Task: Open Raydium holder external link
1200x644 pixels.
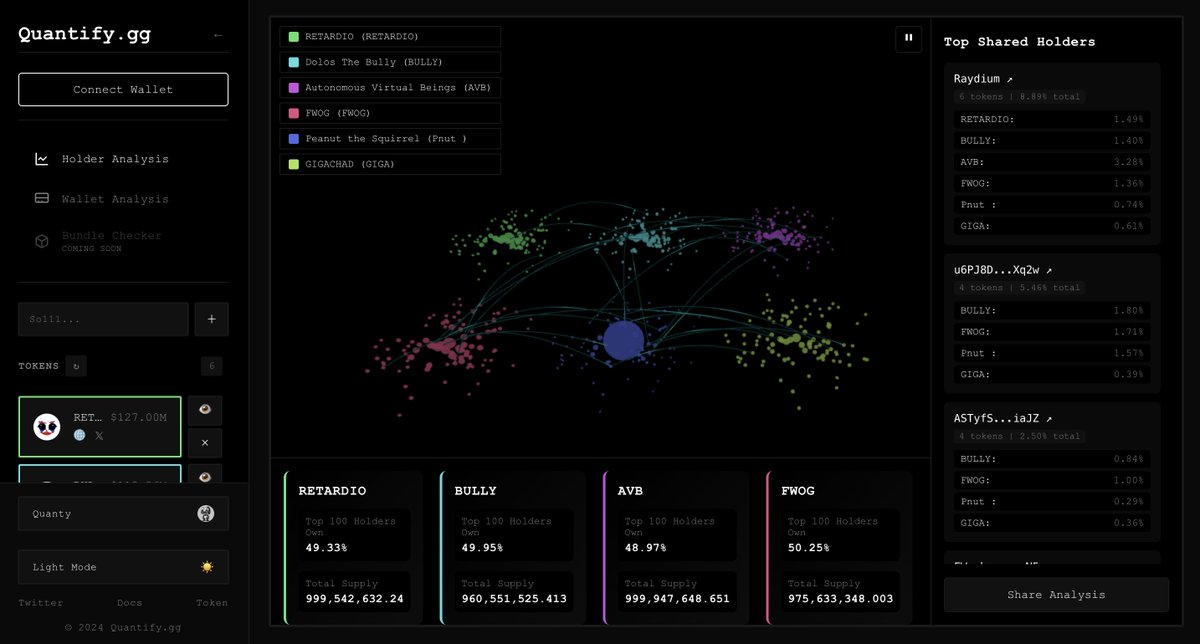Action: [1009, 79]
